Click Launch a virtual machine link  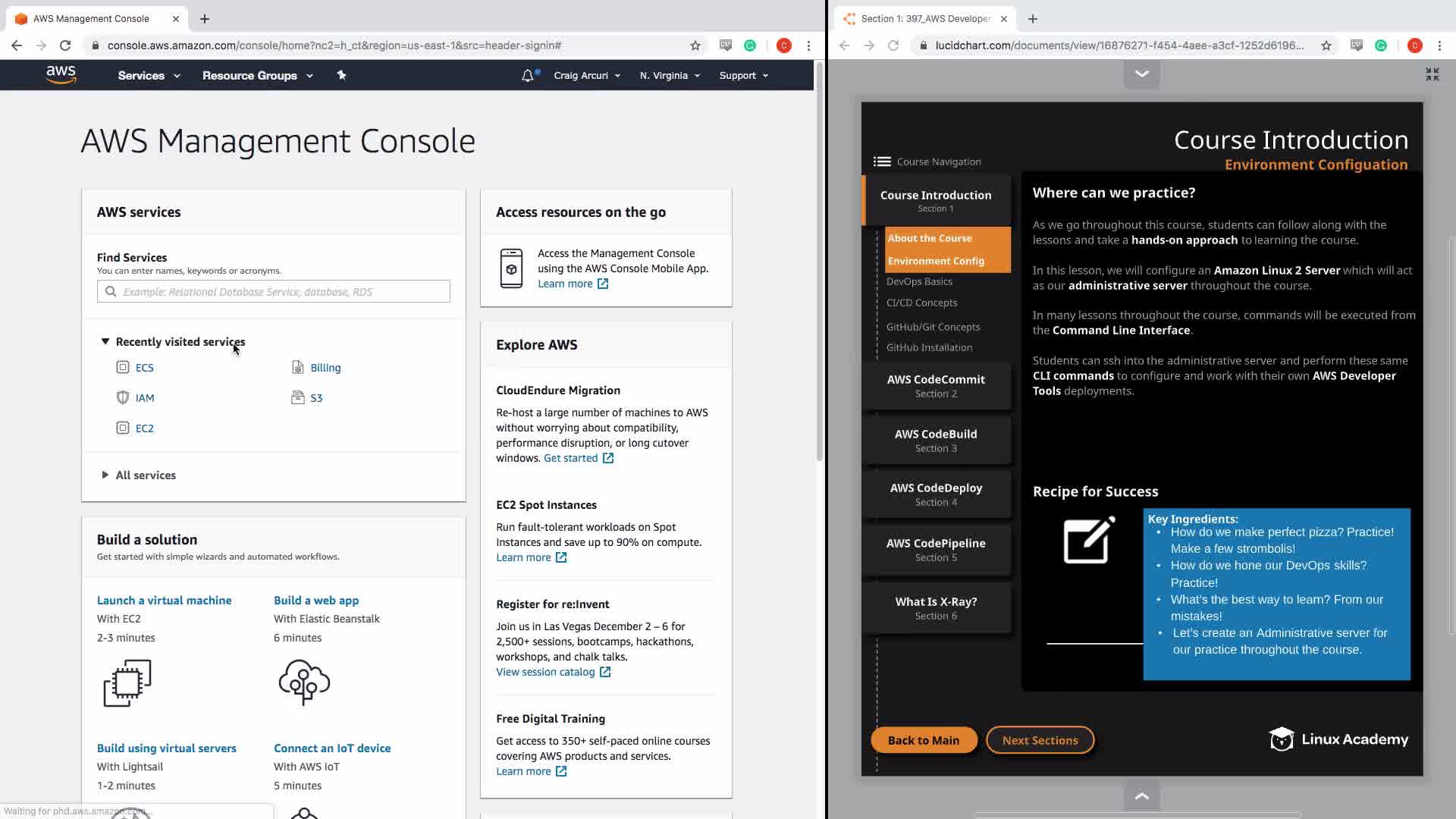pyautogui.click(x=164, y=600)
